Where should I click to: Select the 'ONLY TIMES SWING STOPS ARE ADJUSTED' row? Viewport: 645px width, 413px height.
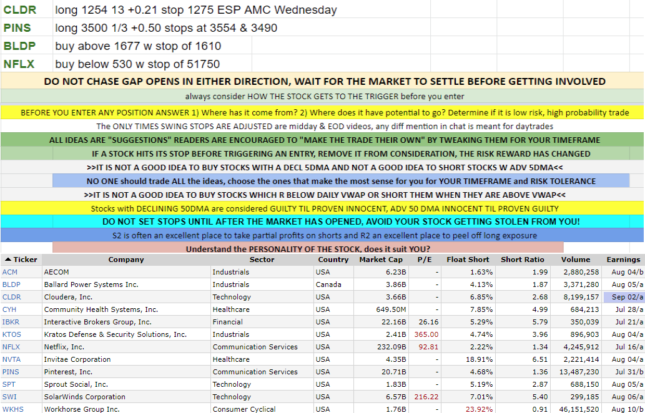(x=322, y=126)
